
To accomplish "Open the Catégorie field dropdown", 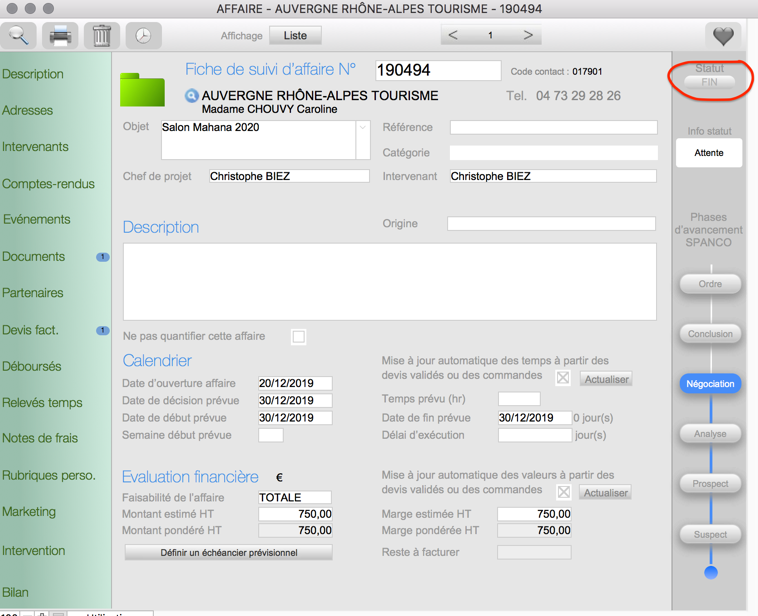I will click(x=553, y=153).
